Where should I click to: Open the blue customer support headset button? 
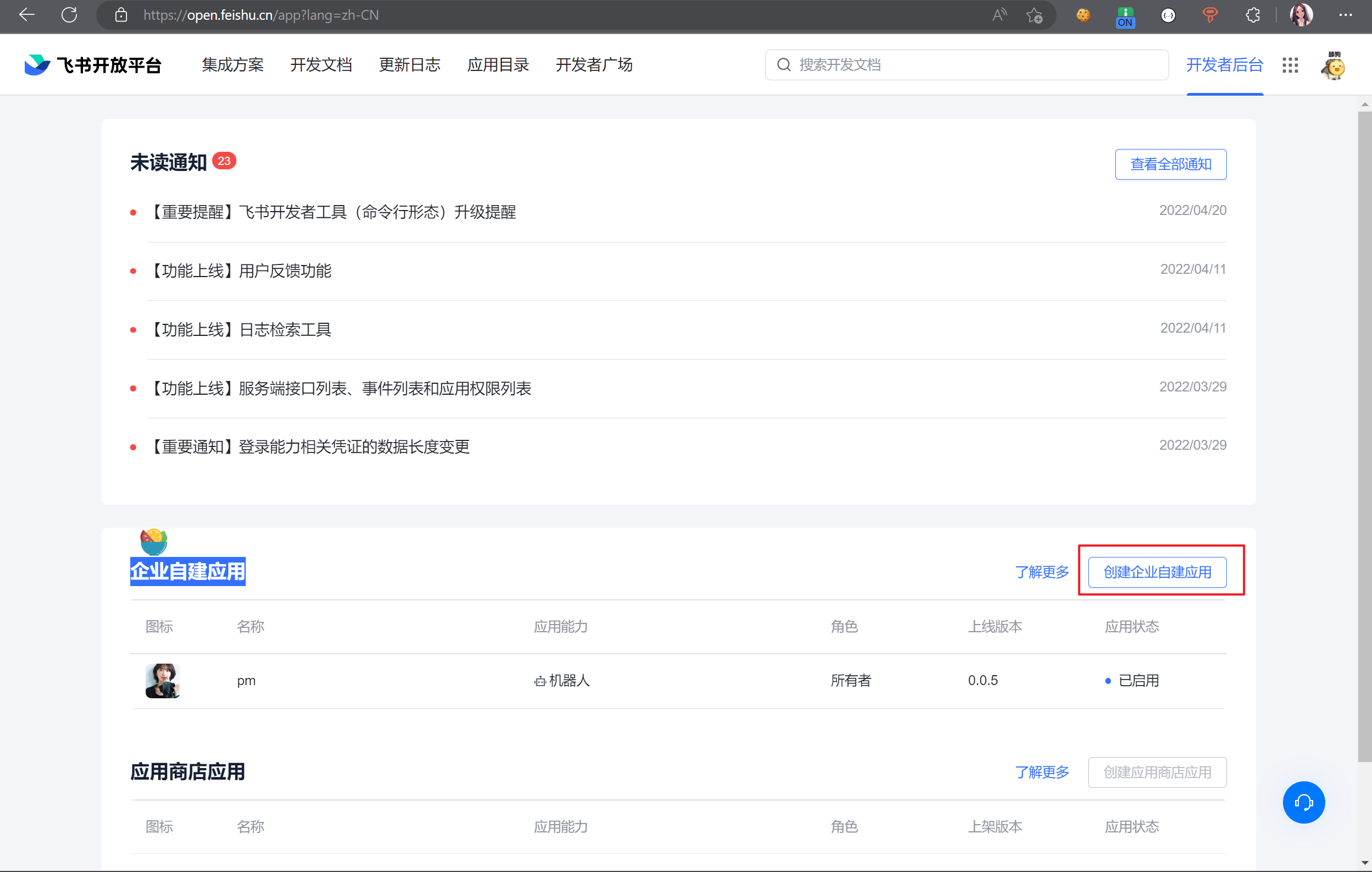tap(1303, 802)
